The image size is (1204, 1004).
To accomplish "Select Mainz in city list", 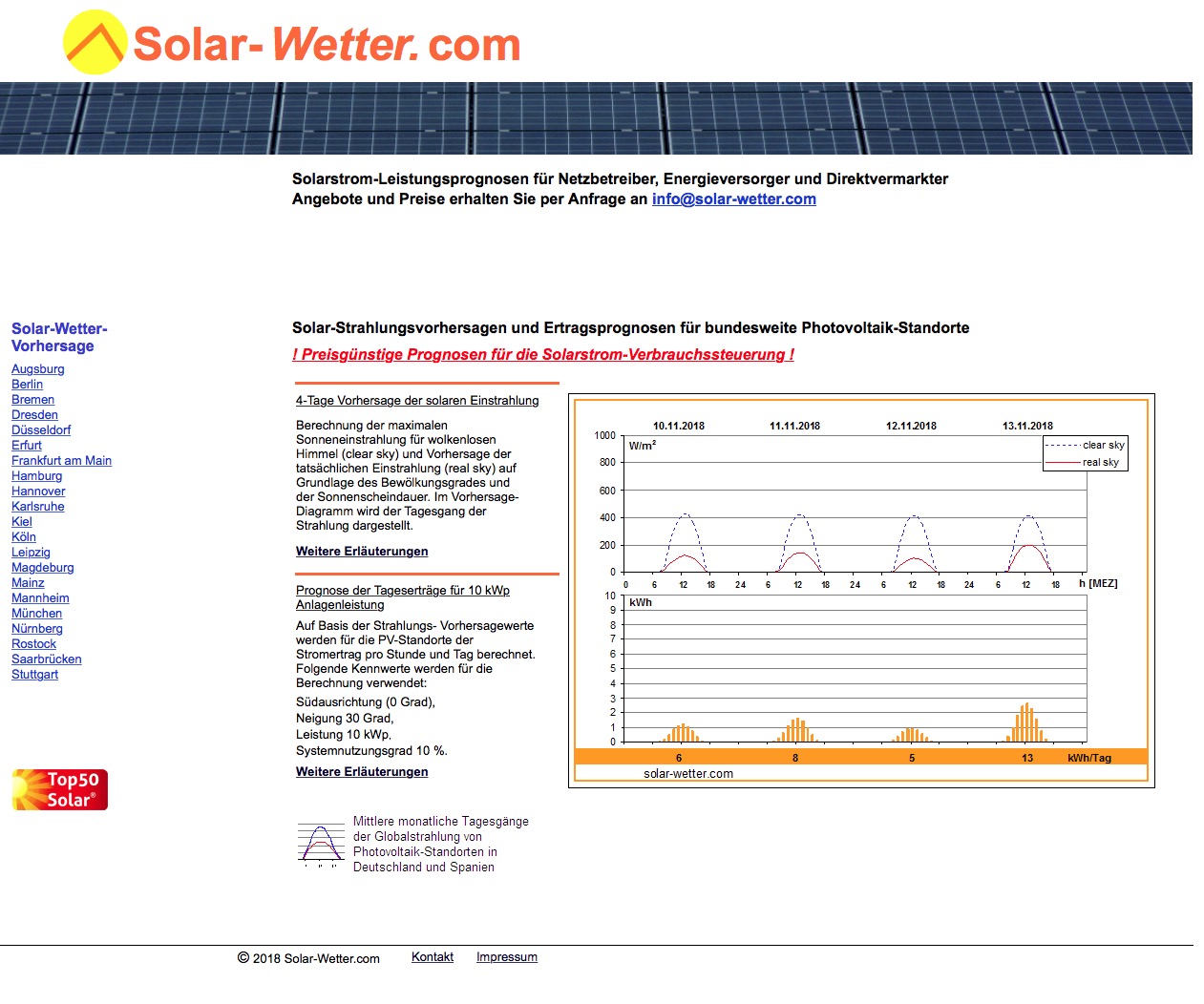I will point(28,582).
